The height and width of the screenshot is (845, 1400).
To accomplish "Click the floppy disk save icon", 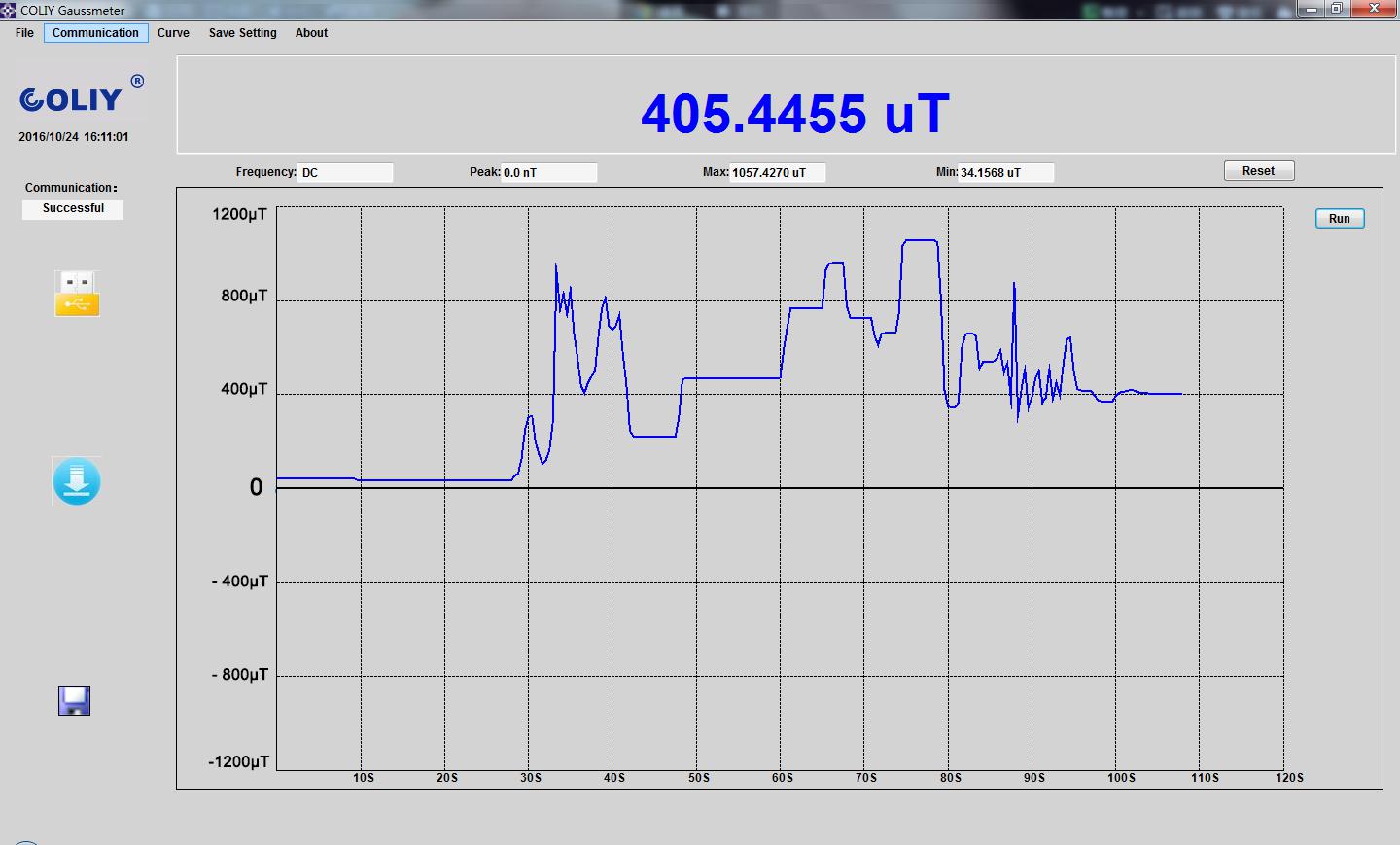I will (x=74, y=700).
